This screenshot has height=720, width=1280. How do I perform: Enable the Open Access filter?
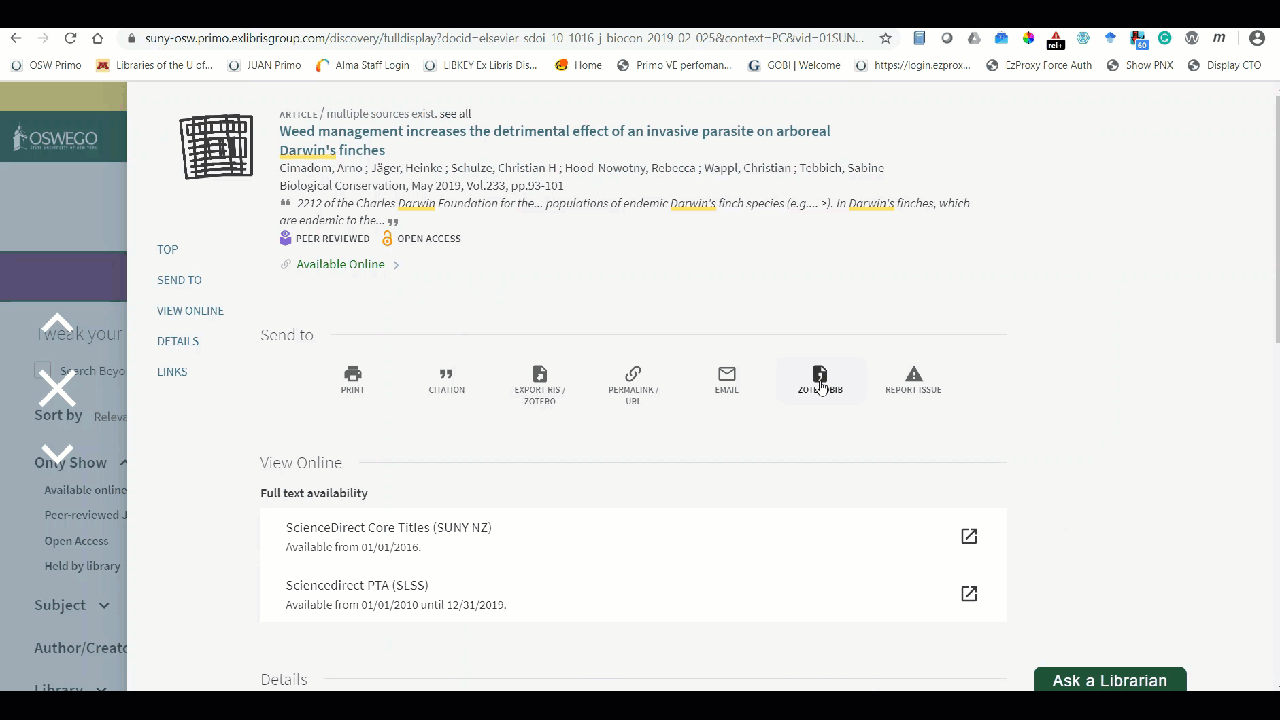click(76, 540)
